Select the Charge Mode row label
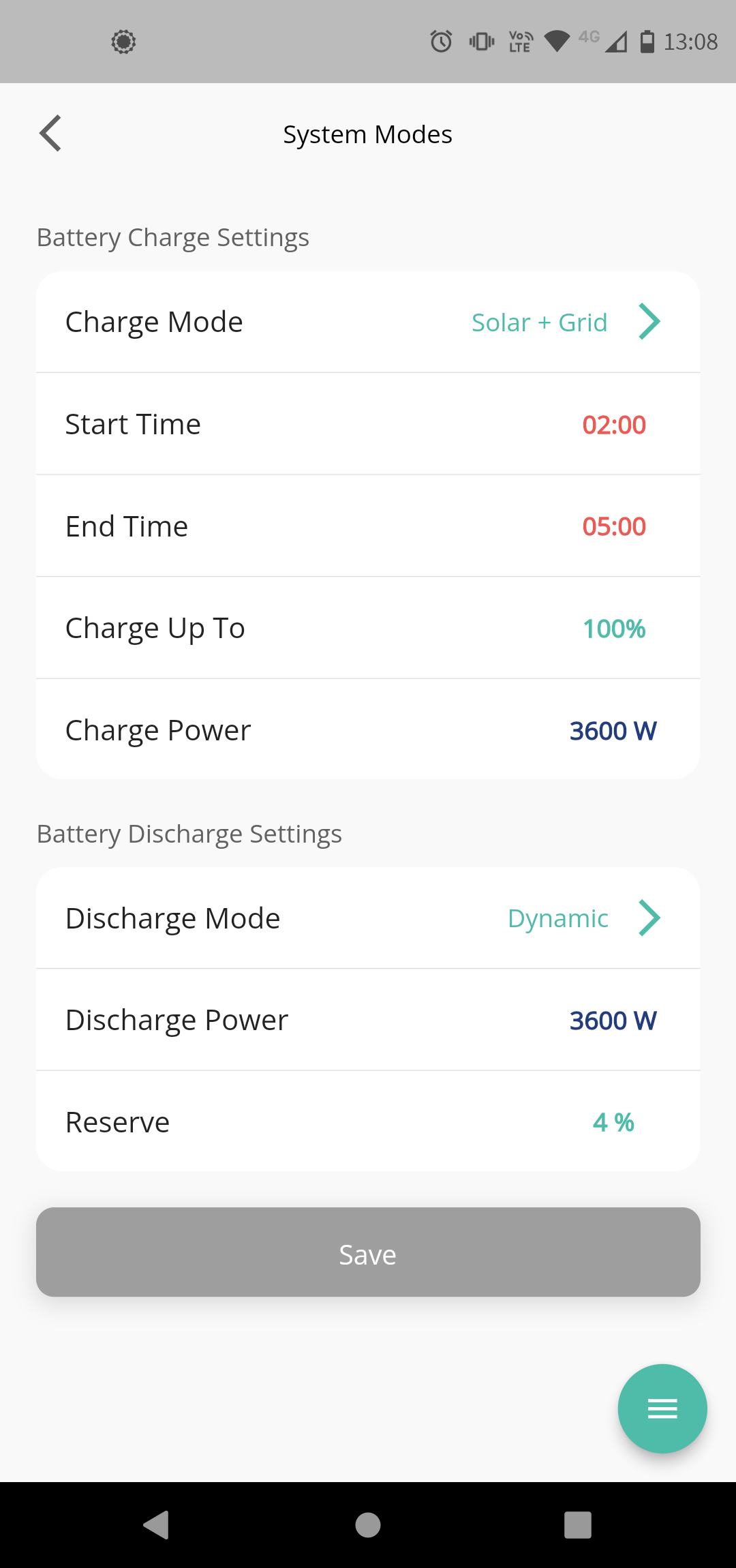 point(154,322)
